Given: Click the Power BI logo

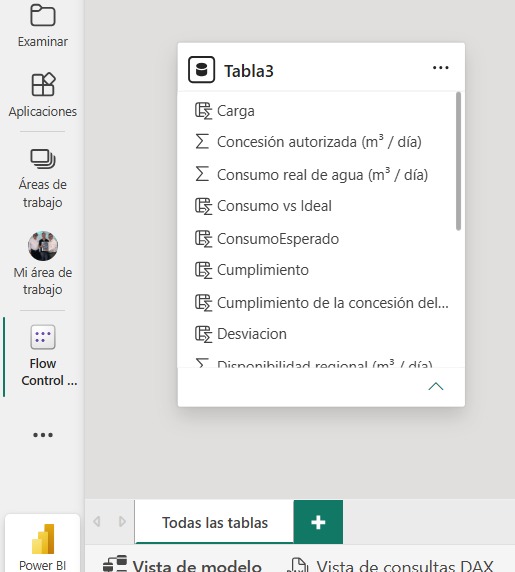Looking at the screenshot, I should 43,539.
